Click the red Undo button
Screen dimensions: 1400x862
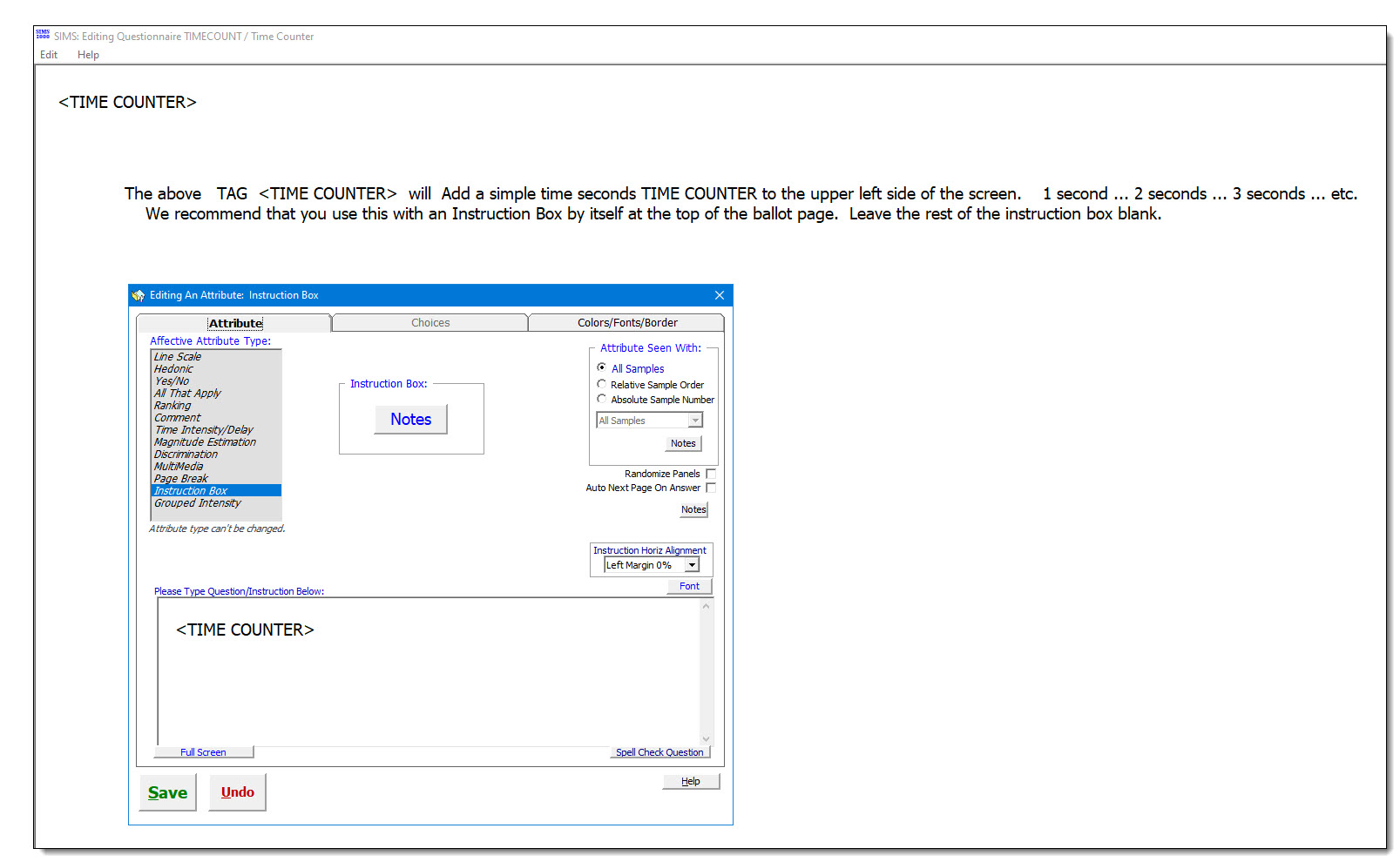coord(238,792)
